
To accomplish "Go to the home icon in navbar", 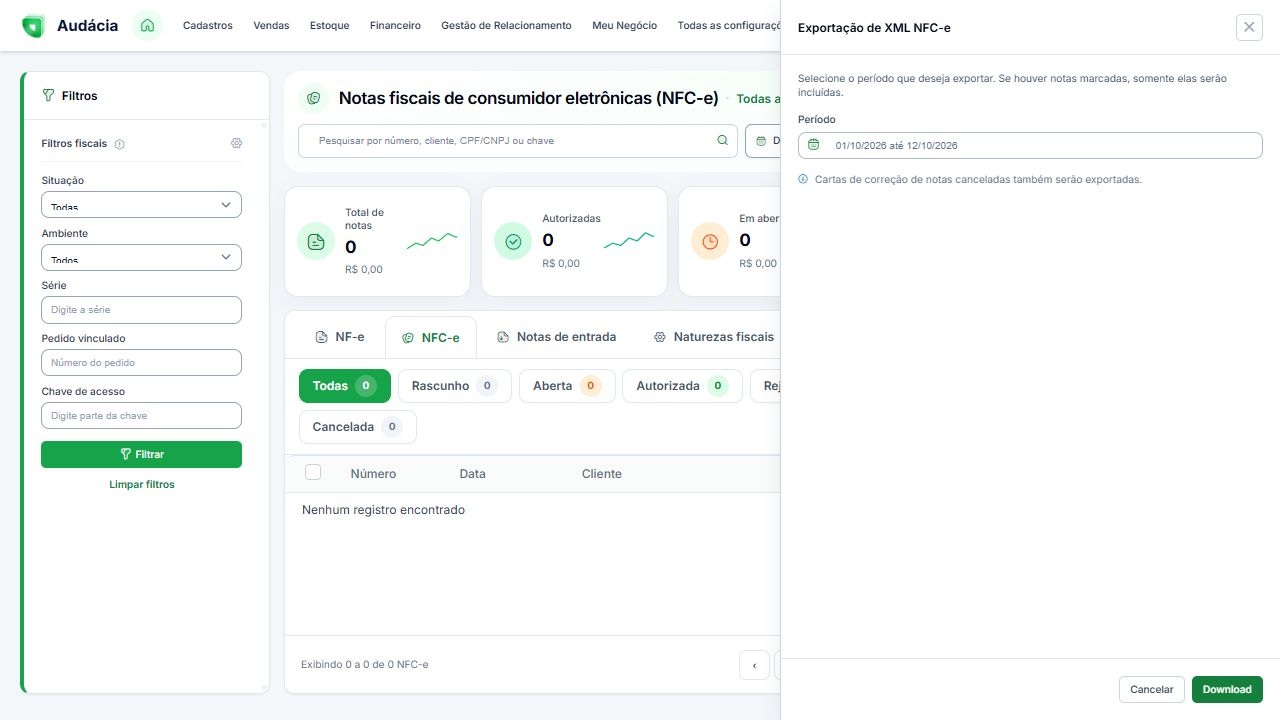I will 147,25.
